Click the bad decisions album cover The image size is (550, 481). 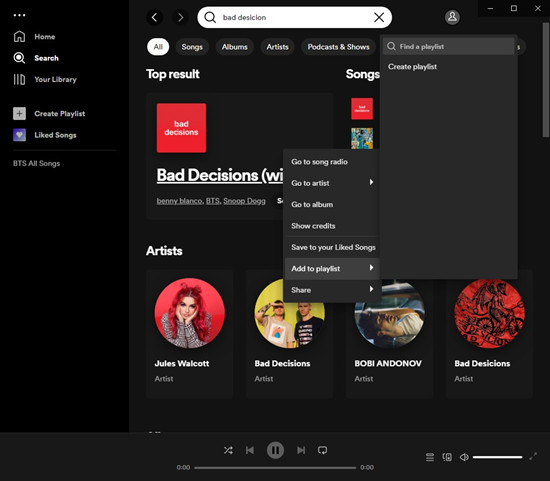pos(181,128)
